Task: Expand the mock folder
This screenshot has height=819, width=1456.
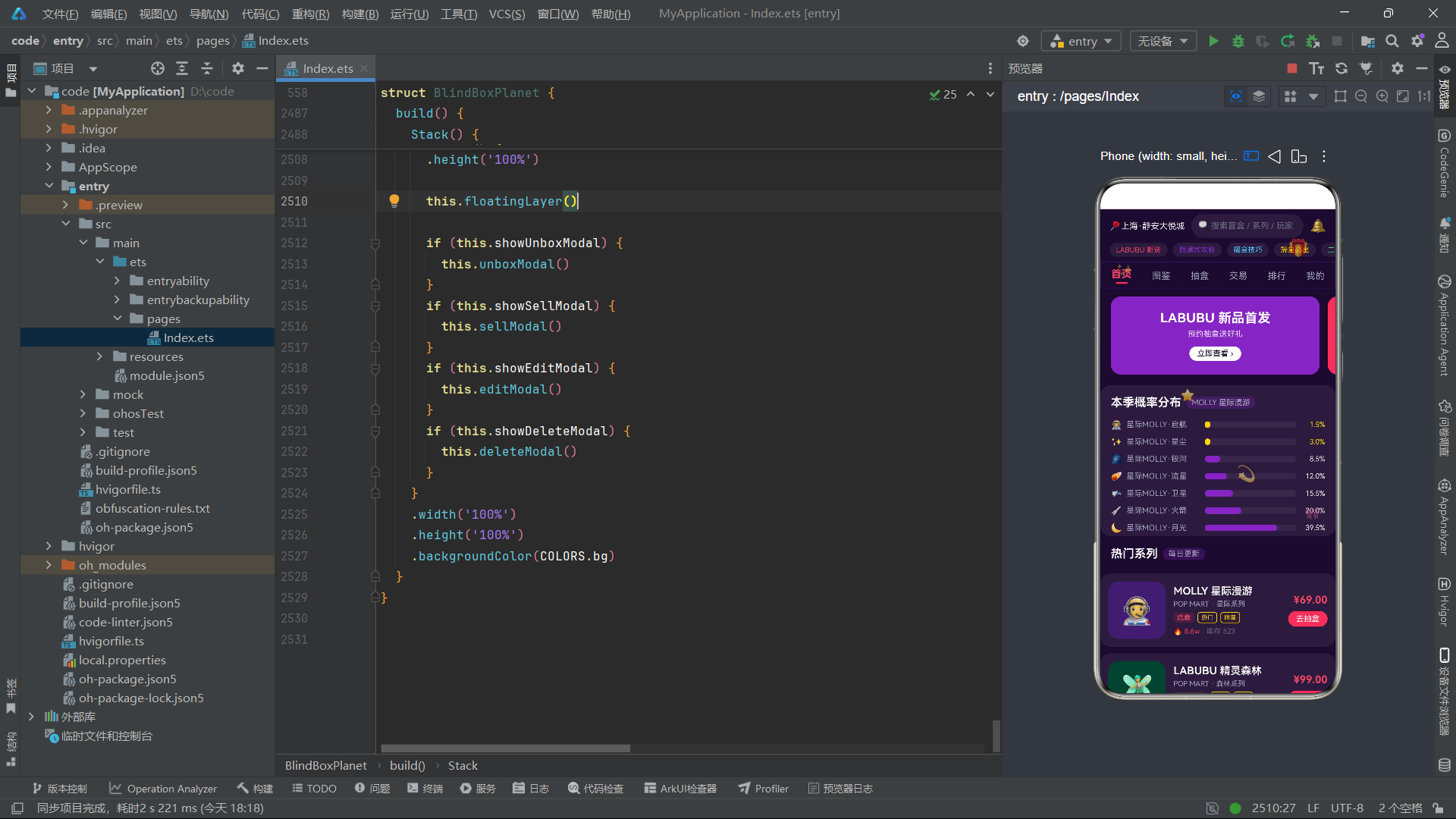Action: (x=83, y=394)
